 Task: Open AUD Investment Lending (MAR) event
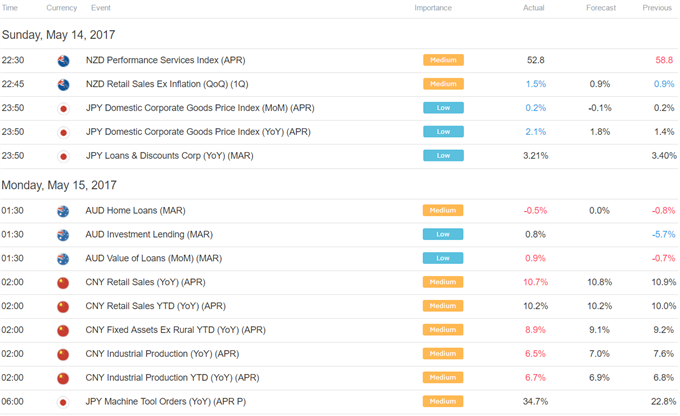point(149,234)
